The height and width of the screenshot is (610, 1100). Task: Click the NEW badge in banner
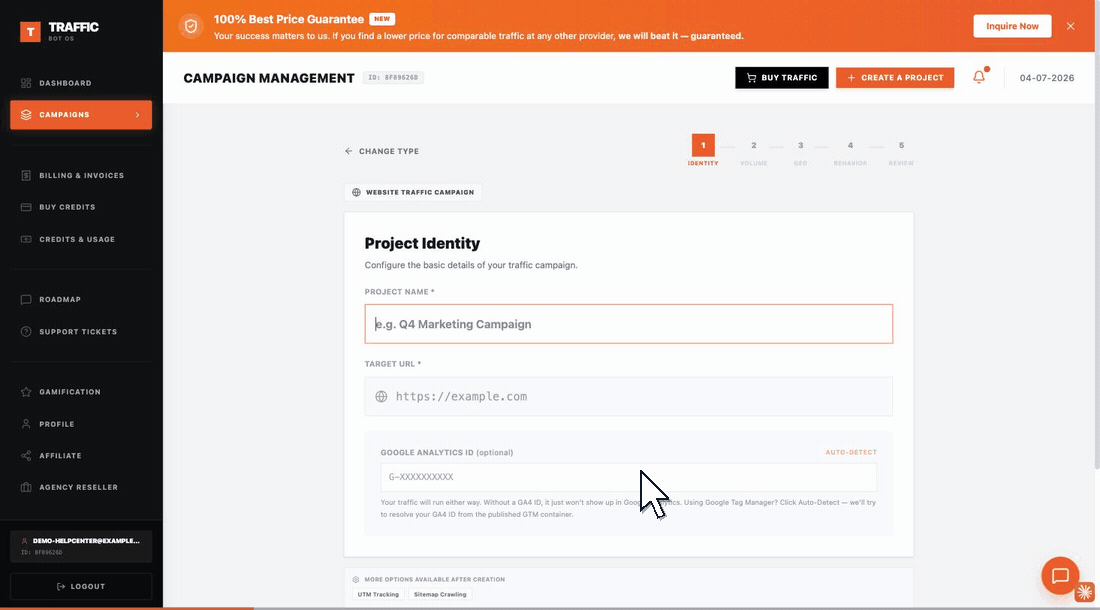[382, 19]
